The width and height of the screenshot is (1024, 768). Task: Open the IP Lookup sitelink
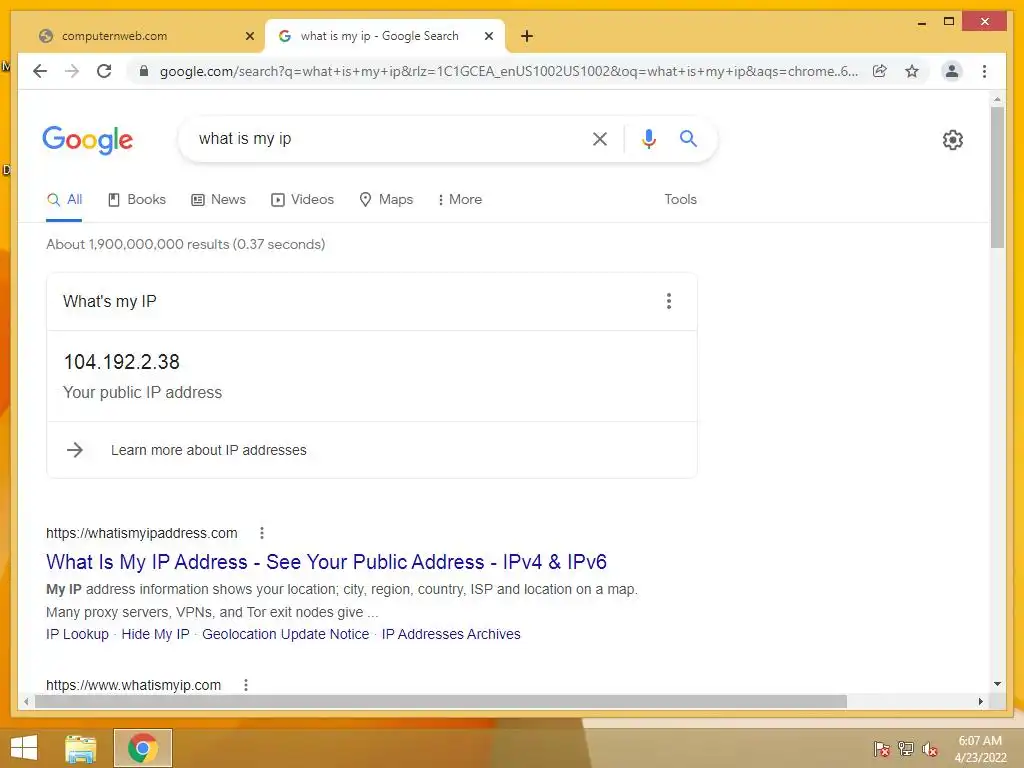pos(77,634)
